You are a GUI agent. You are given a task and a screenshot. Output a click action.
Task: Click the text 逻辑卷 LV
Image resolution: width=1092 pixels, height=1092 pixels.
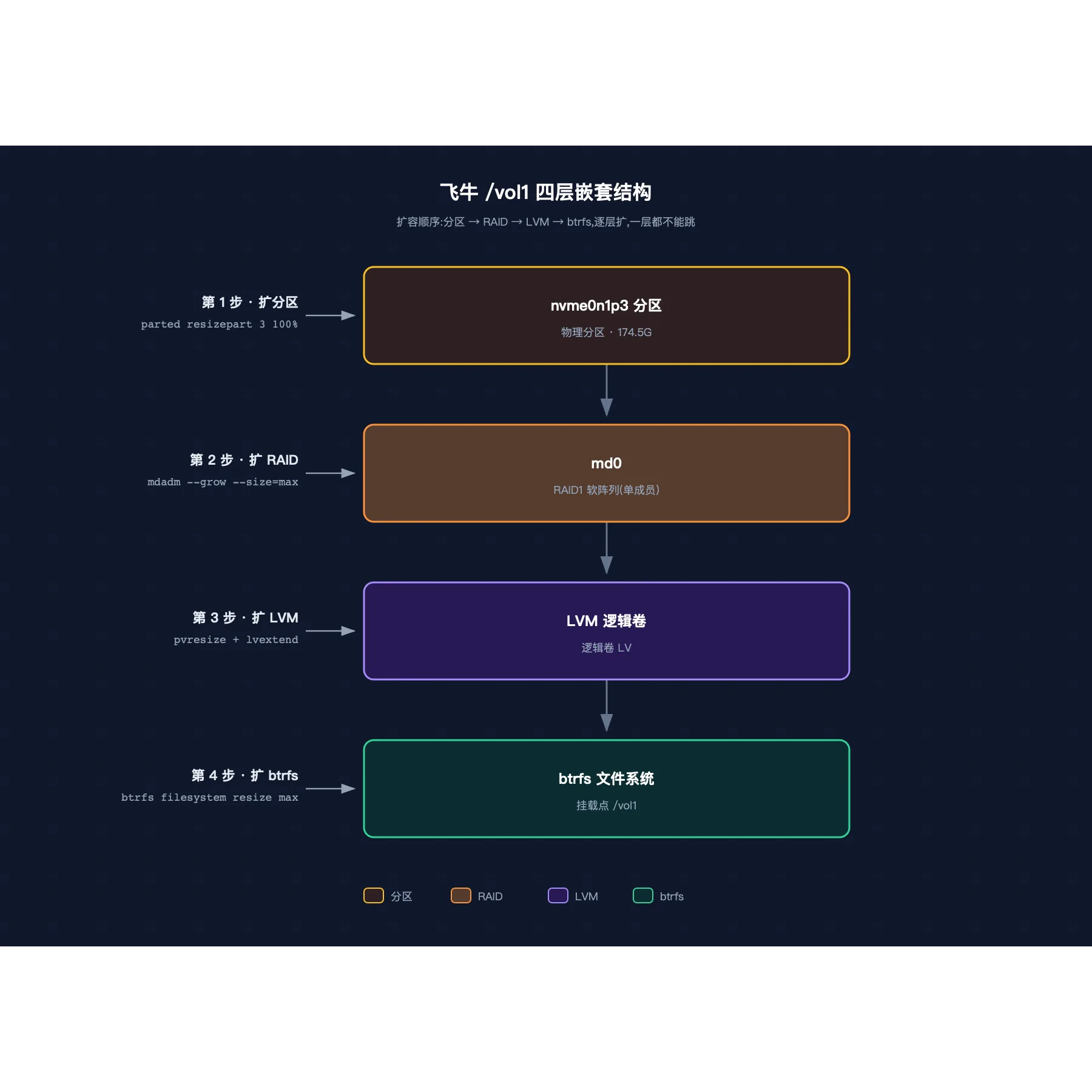tap(607, 648)
